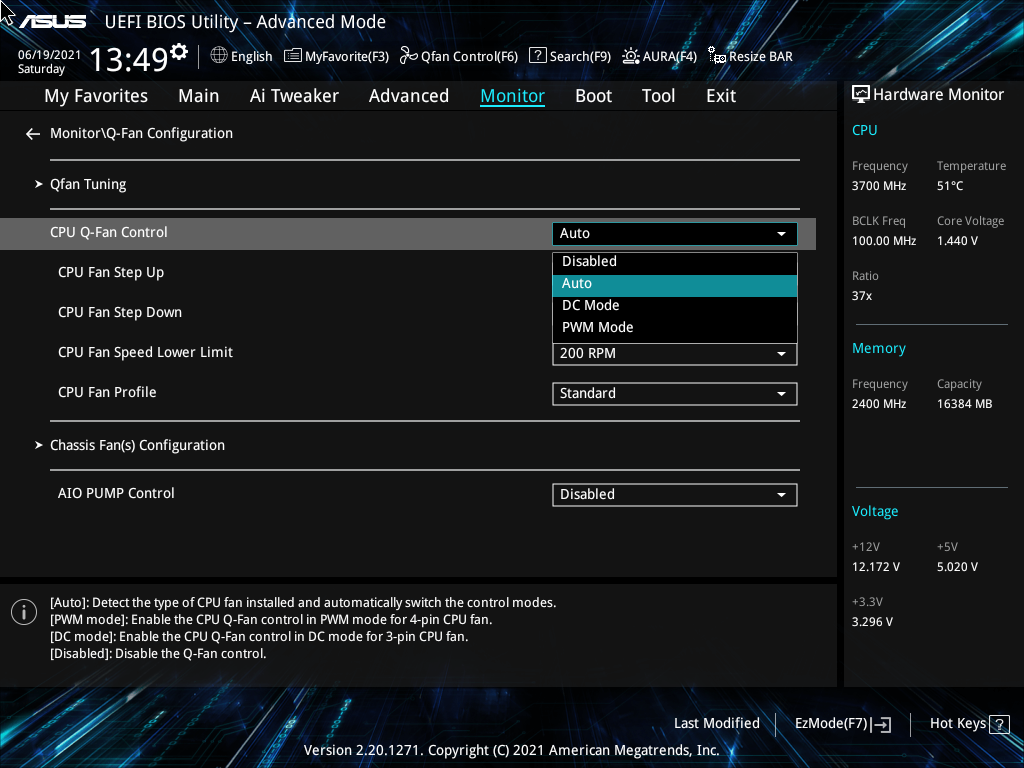The width and height of the screenshot is (1024, 768).
Task: Open the CPU Fan Profile dropdown
Action: point(674,393)
